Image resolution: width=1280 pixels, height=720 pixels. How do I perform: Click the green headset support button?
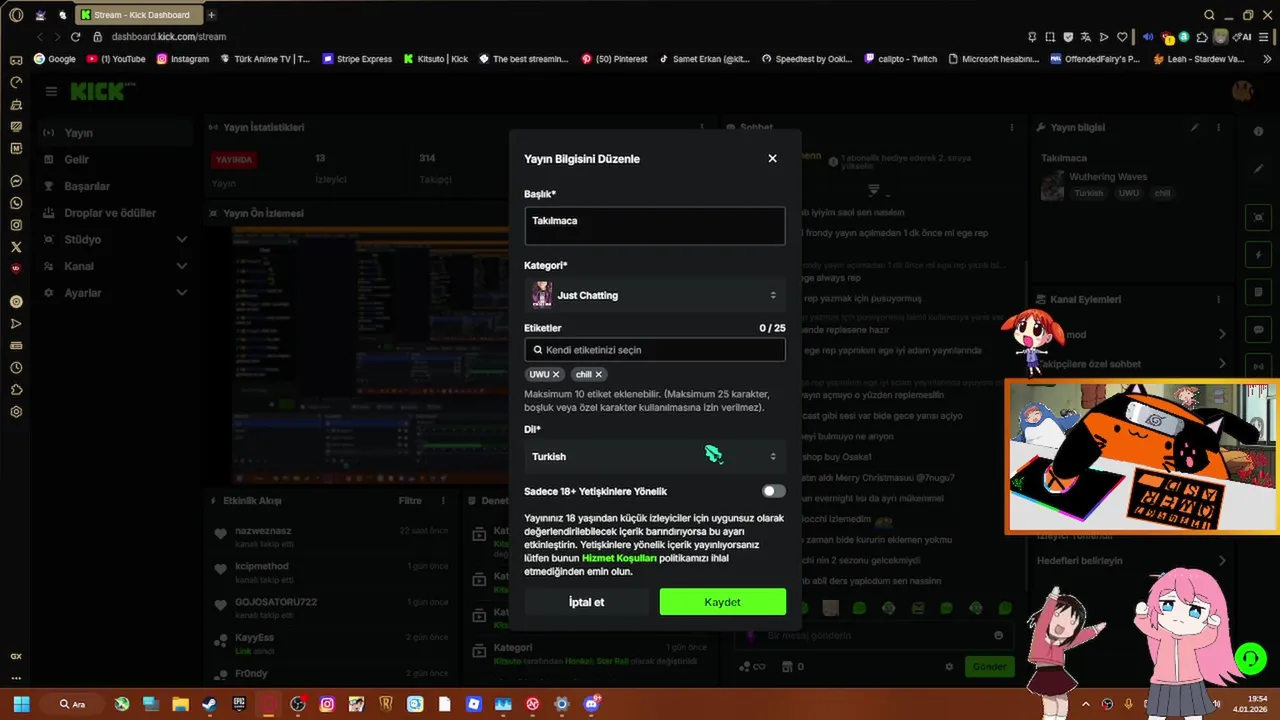tap(1250, 658)
